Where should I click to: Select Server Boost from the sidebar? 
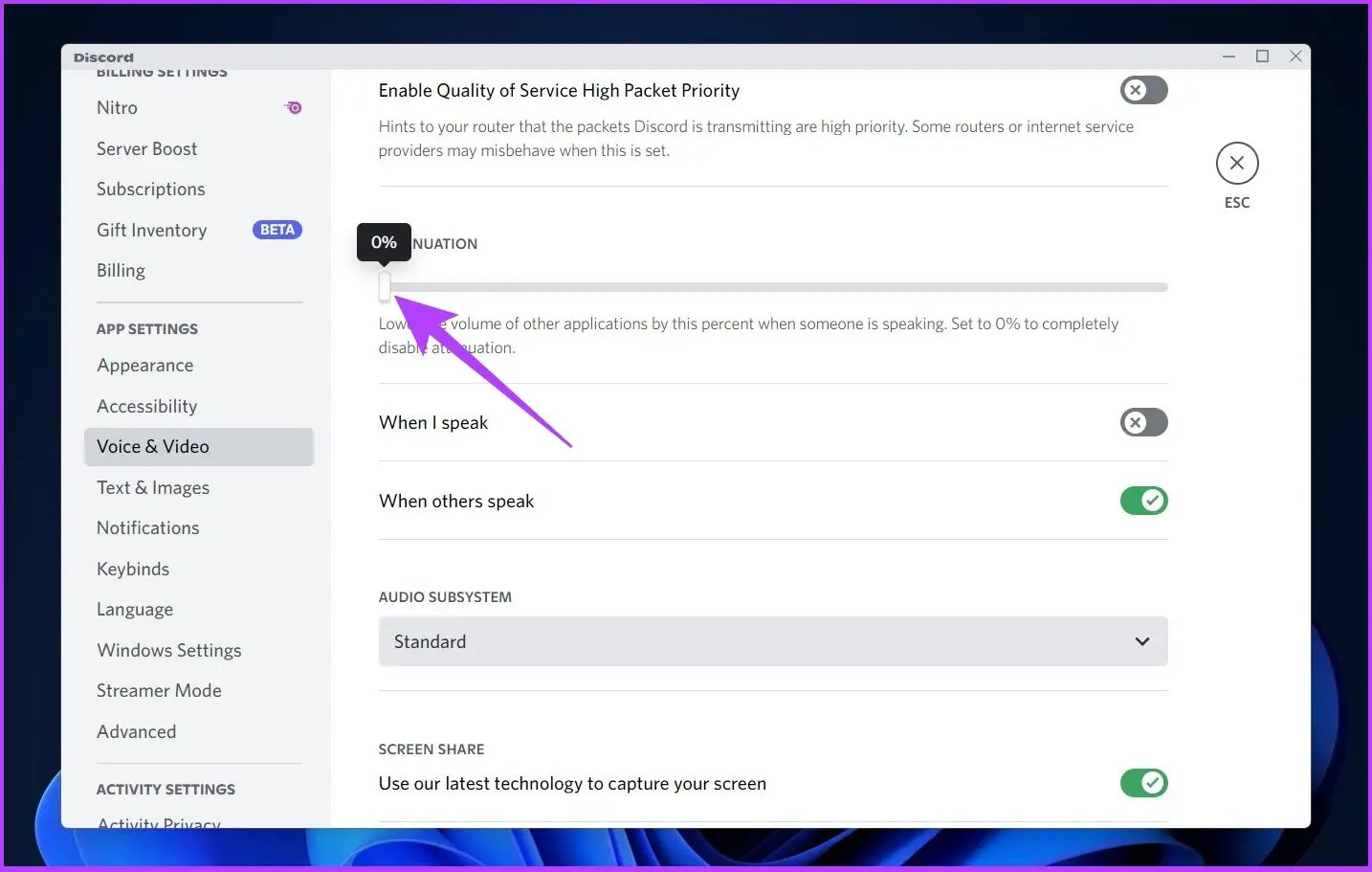point(147,149)
